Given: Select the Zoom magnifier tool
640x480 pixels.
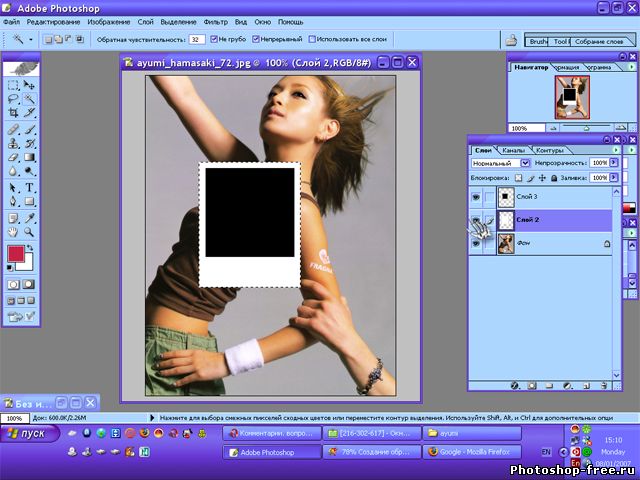Looking at the screenshot, I should 28,231.
